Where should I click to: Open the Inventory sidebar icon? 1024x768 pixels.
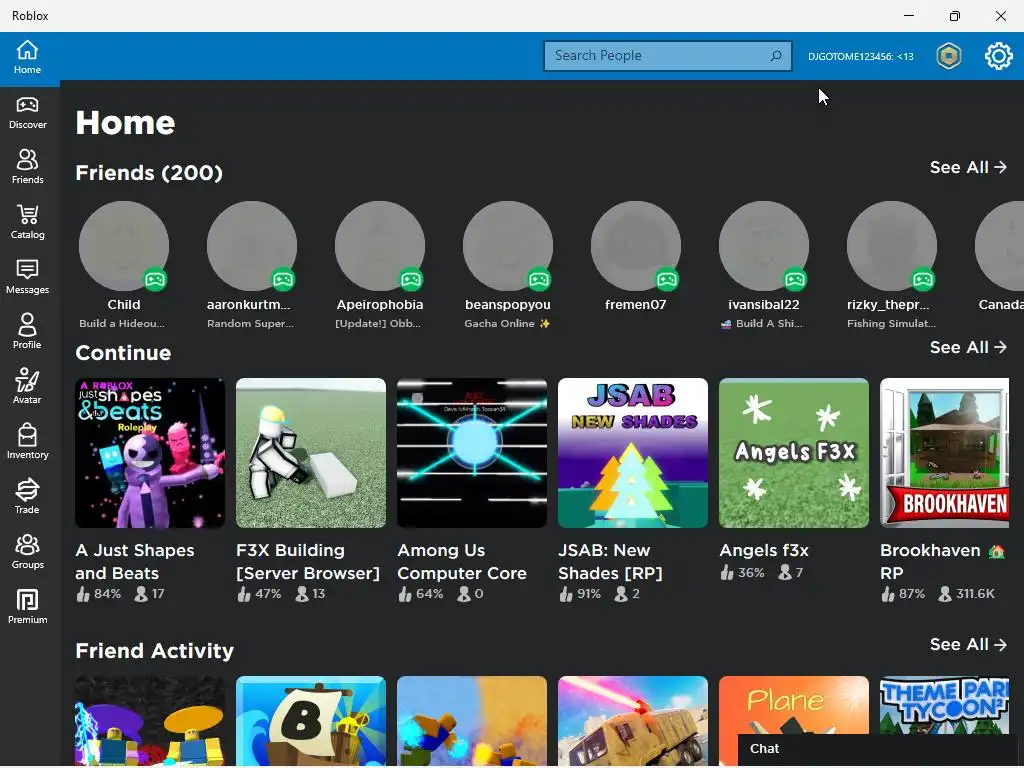27,441
